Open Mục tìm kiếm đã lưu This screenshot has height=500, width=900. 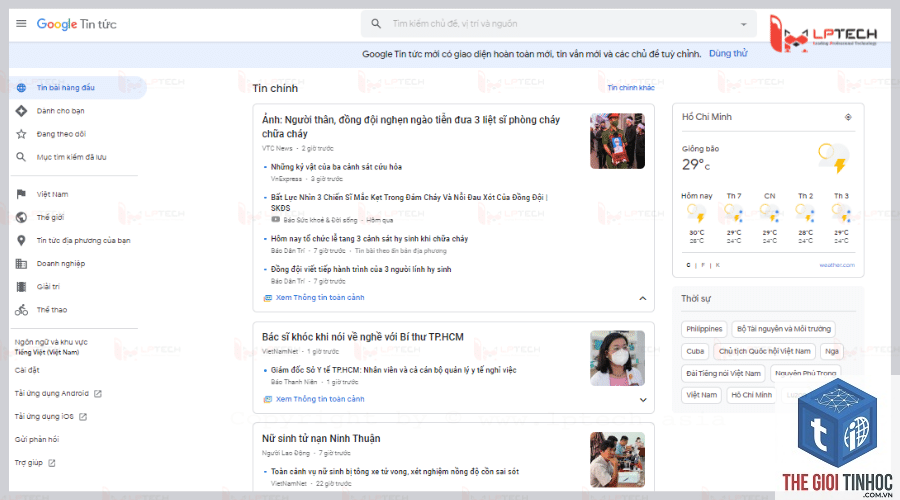click(73, 157)
